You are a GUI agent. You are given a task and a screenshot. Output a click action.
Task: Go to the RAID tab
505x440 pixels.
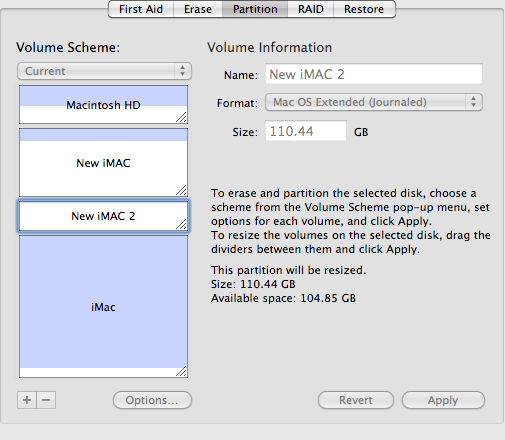(311, 9)
